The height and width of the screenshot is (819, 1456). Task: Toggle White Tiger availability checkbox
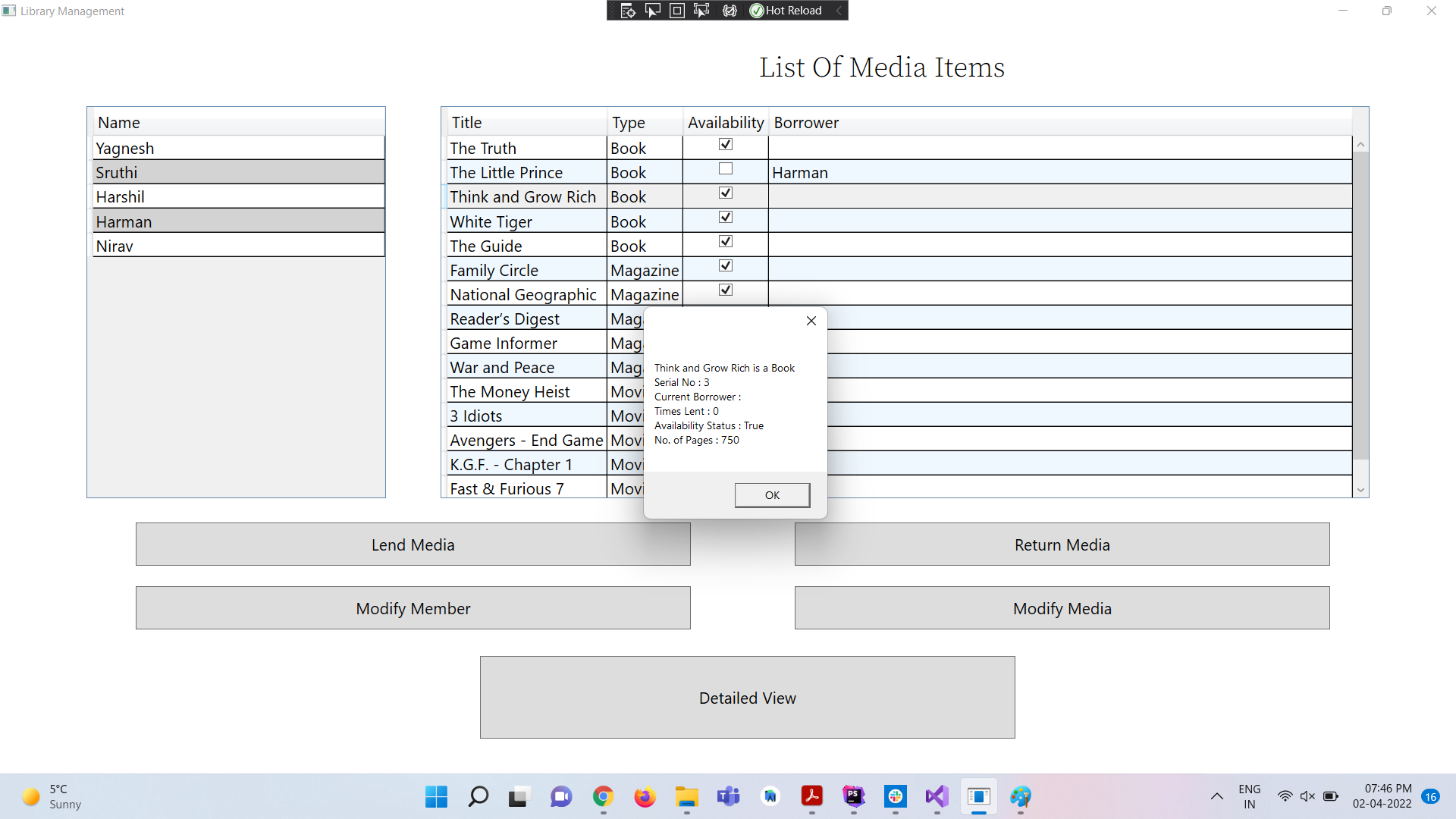point(725,217)
